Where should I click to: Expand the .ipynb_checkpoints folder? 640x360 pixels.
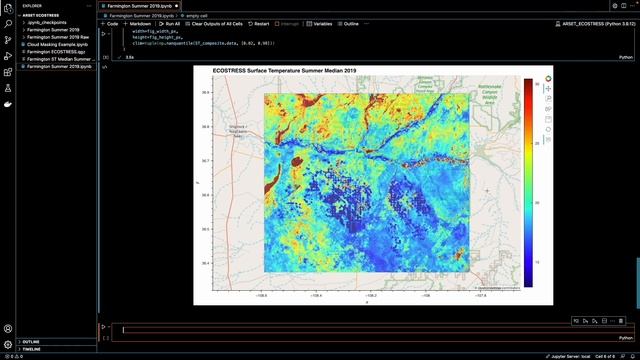pos(47,22)
